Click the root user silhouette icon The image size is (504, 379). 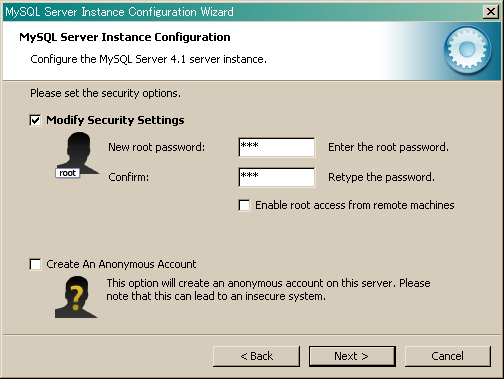click(78, 153)
